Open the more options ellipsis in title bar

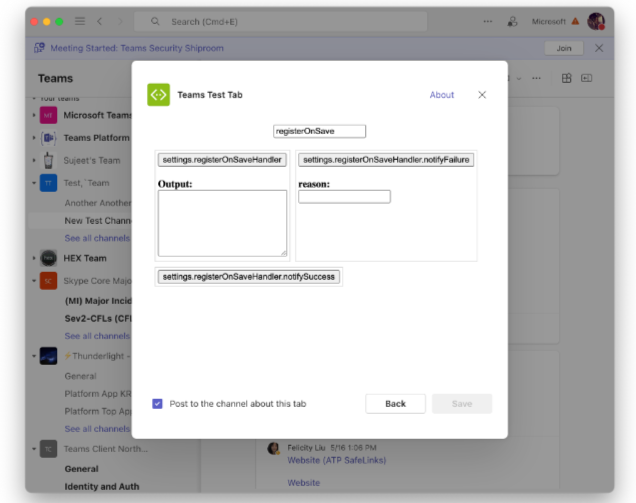(488, 21)
